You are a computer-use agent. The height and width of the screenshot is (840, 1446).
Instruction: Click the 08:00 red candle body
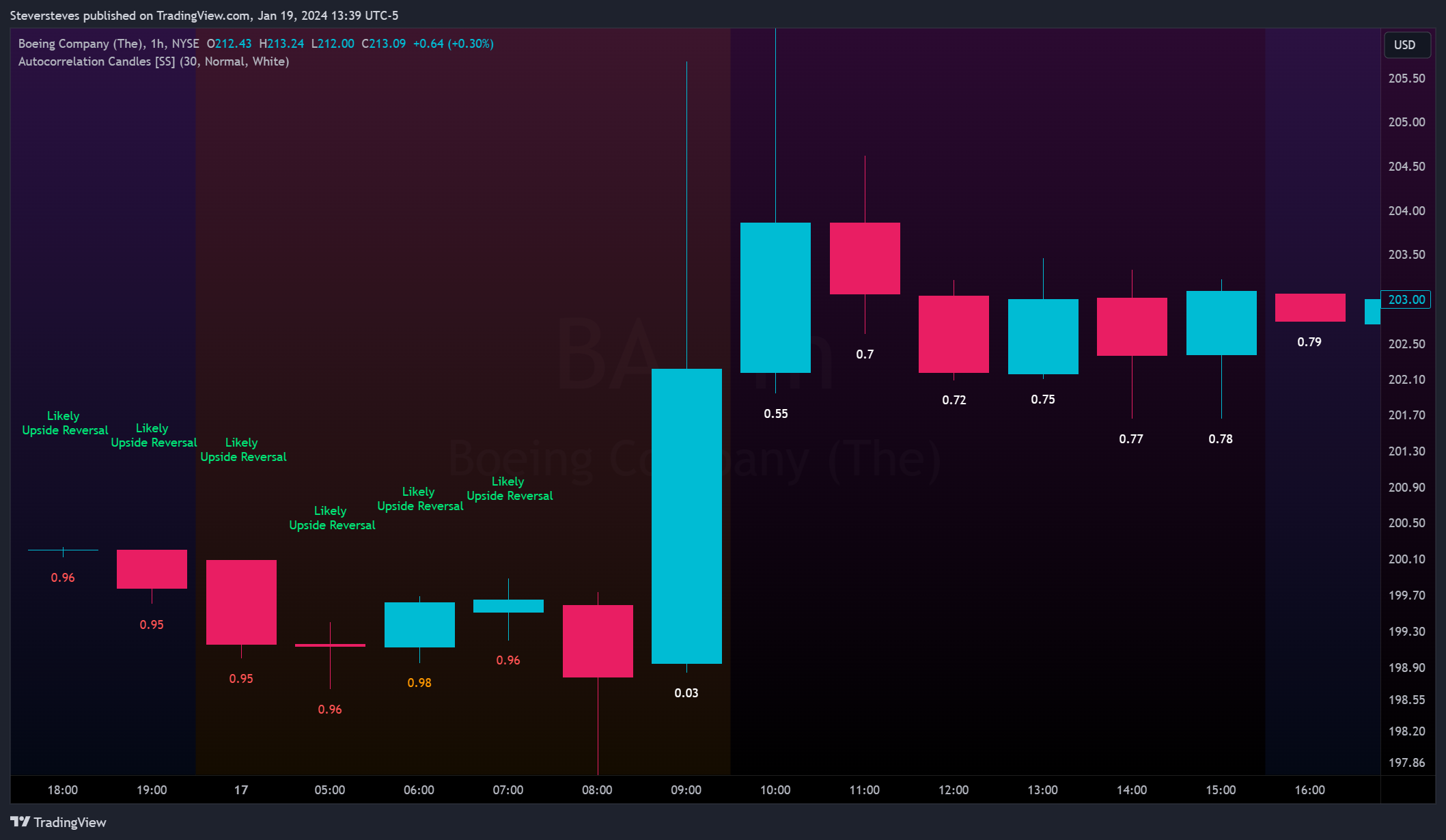598,641
